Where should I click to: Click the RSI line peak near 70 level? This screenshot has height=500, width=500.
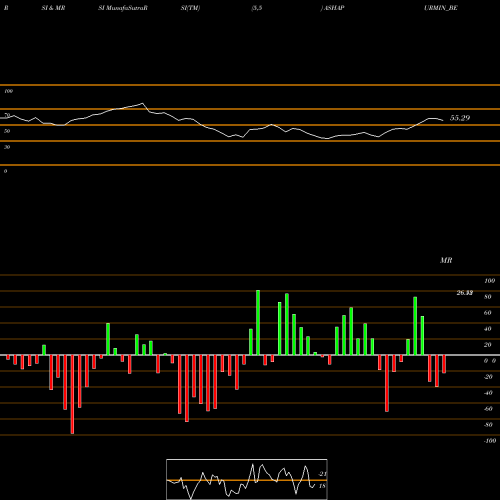point(143,103)
